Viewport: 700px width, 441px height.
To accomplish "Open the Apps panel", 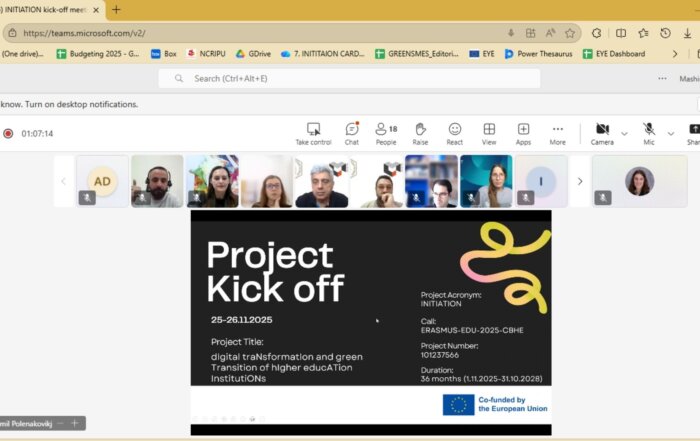I will tap(523, 133).
